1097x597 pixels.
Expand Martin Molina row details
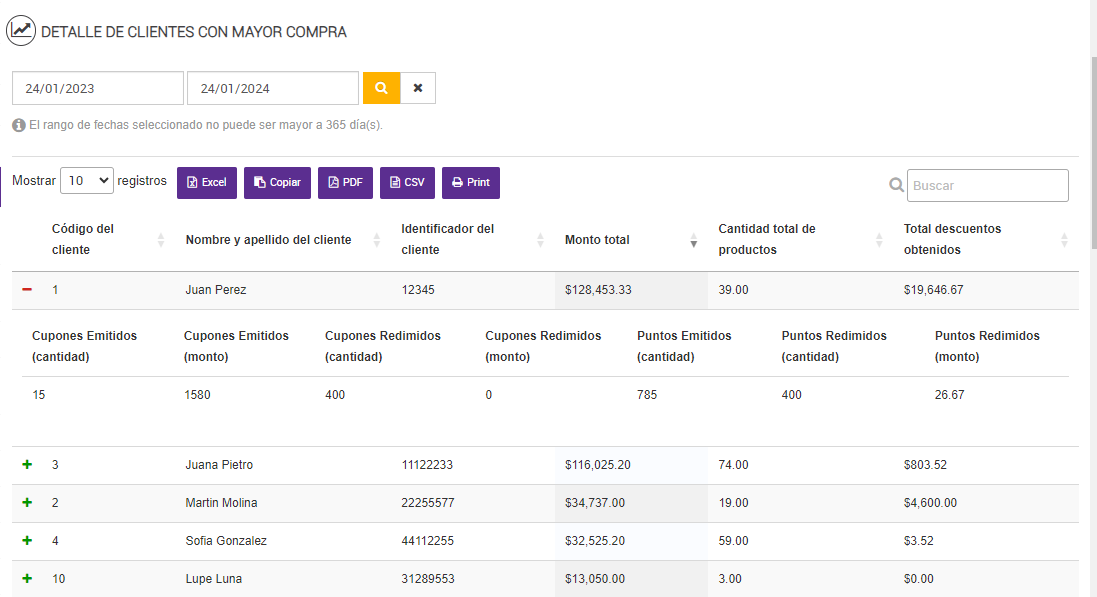click(x=27, y=503)
